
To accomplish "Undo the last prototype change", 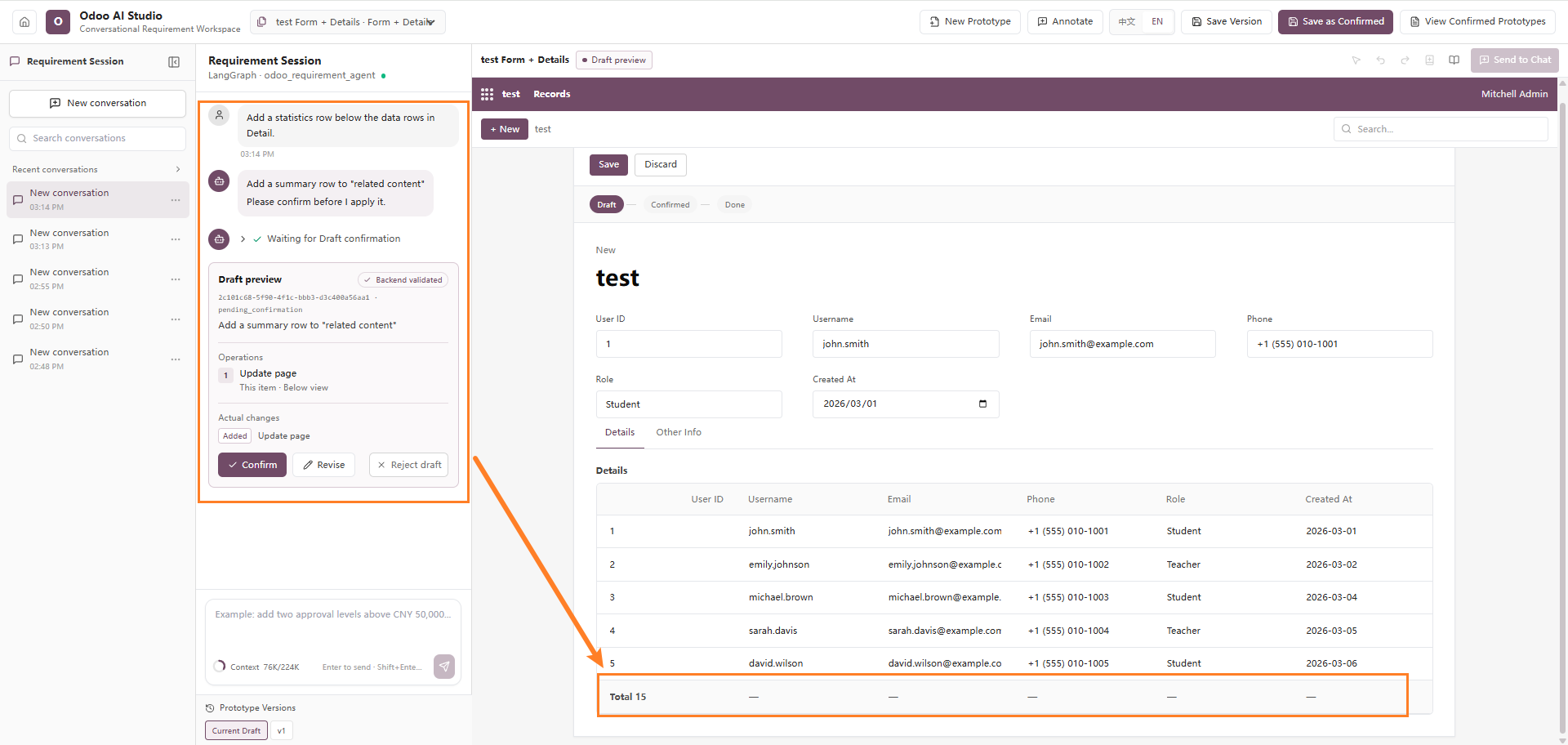I will pos(1381,60).
